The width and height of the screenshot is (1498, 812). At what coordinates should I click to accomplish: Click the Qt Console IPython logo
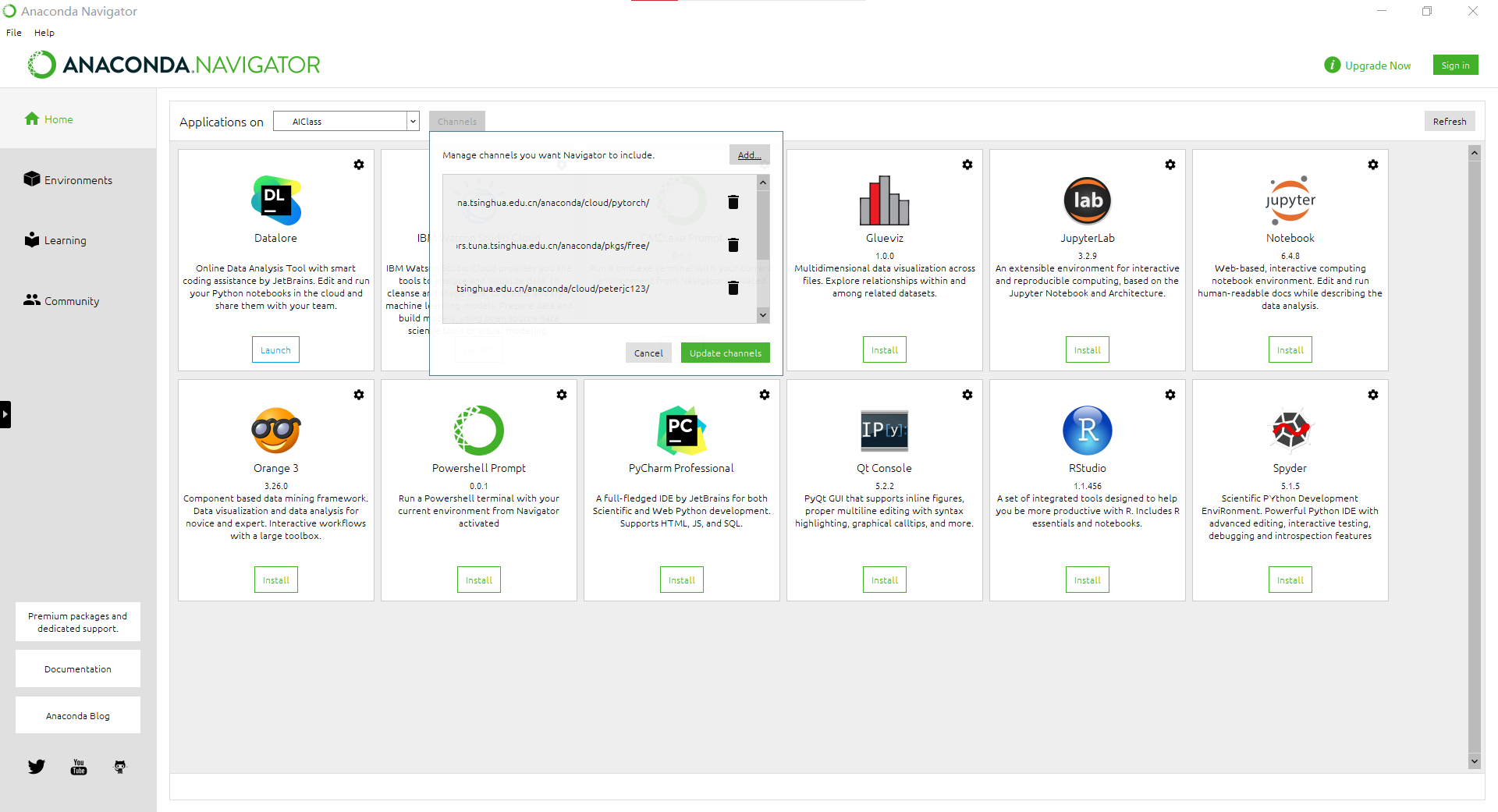(x=885, y=431)
